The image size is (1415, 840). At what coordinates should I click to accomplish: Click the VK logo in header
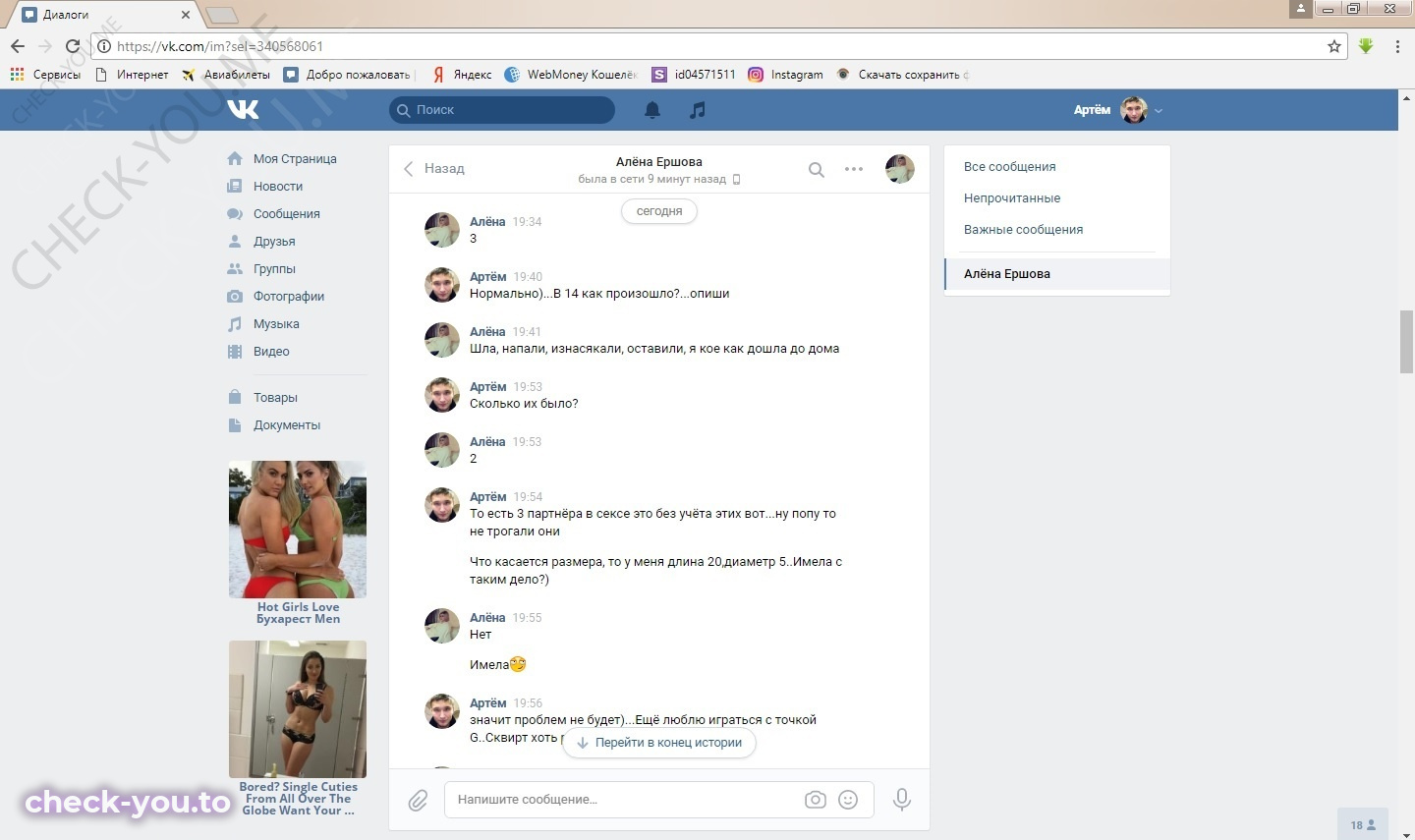point(243,109)
